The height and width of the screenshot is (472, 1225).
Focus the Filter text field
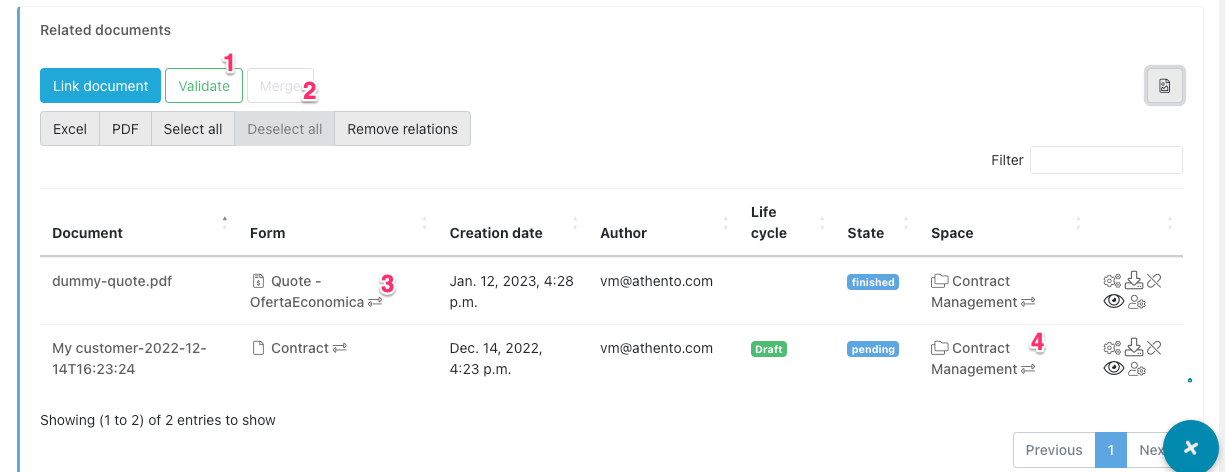click(1106, 160)
